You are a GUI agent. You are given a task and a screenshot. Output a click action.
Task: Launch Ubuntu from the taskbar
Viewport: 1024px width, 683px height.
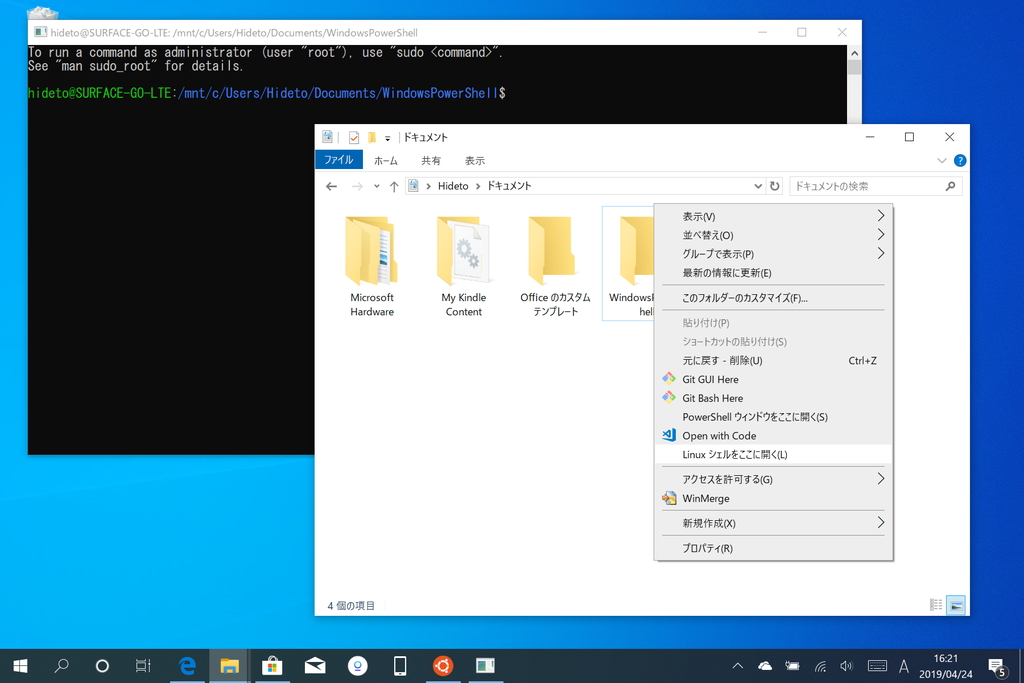pos(443,665)
